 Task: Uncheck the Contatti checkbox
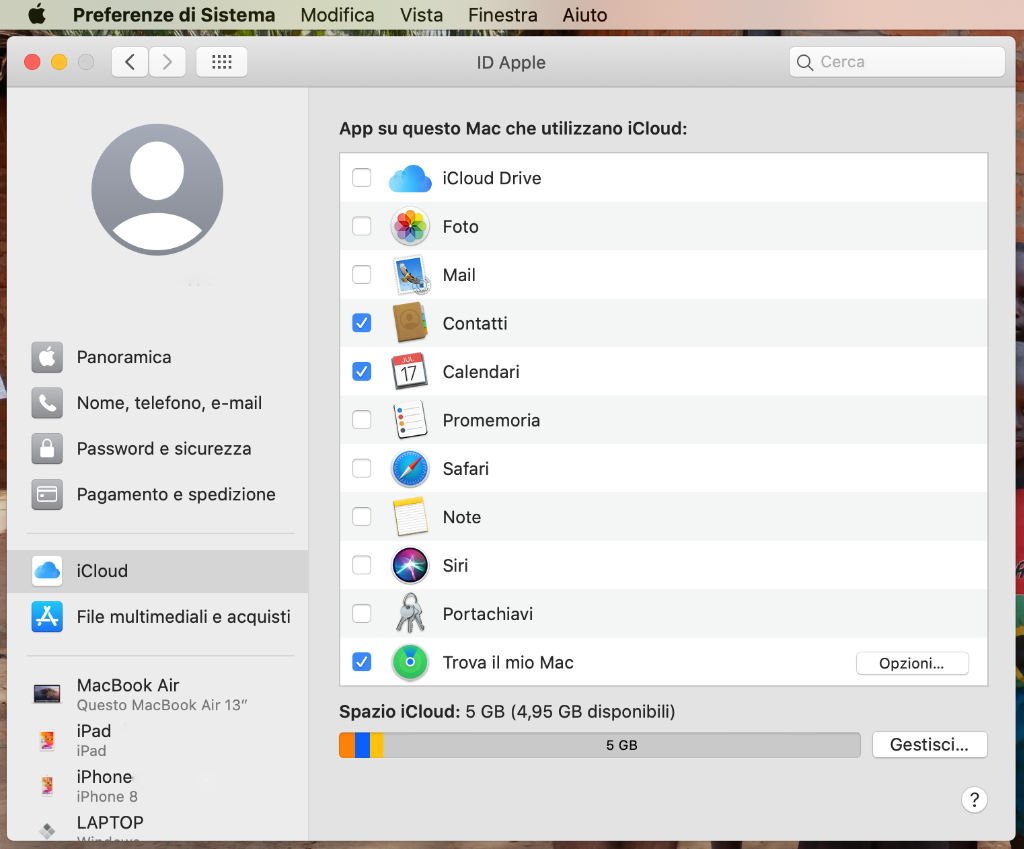[x=362, y=323]
